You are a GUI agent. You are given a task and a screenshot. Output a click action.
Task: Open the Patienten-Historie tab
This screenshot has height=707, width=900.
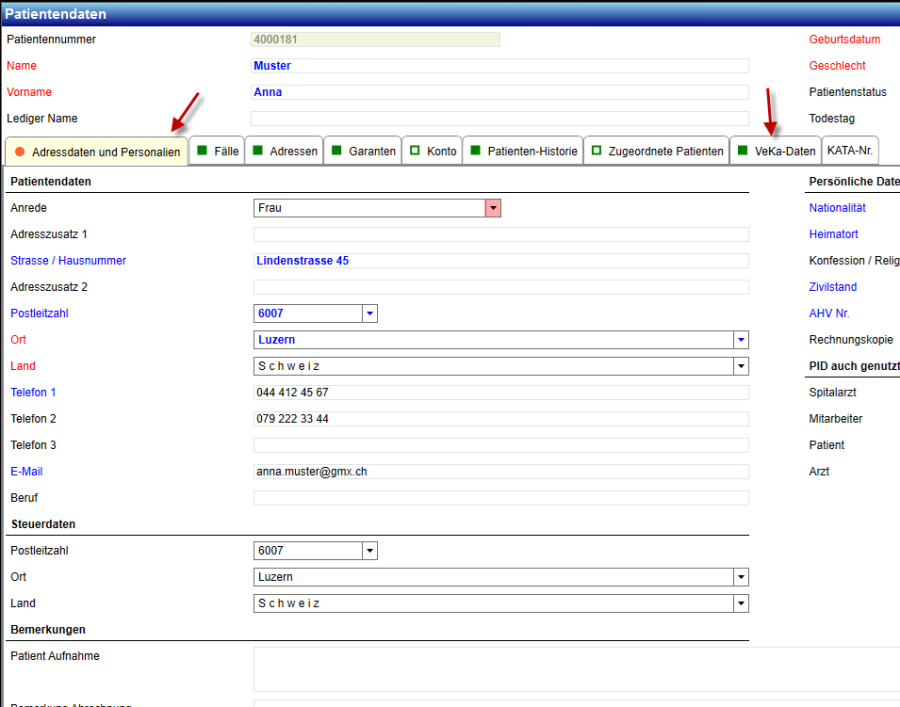point(524,151)
